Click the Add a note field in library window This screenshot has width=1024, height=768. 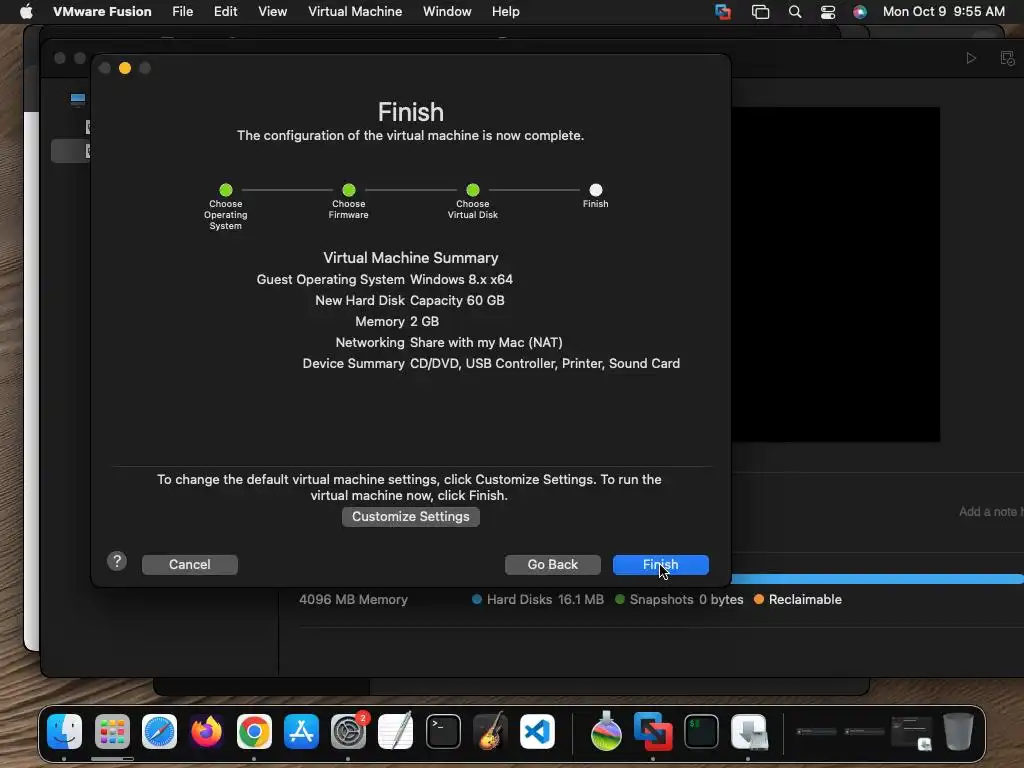[x=990, y=511]
